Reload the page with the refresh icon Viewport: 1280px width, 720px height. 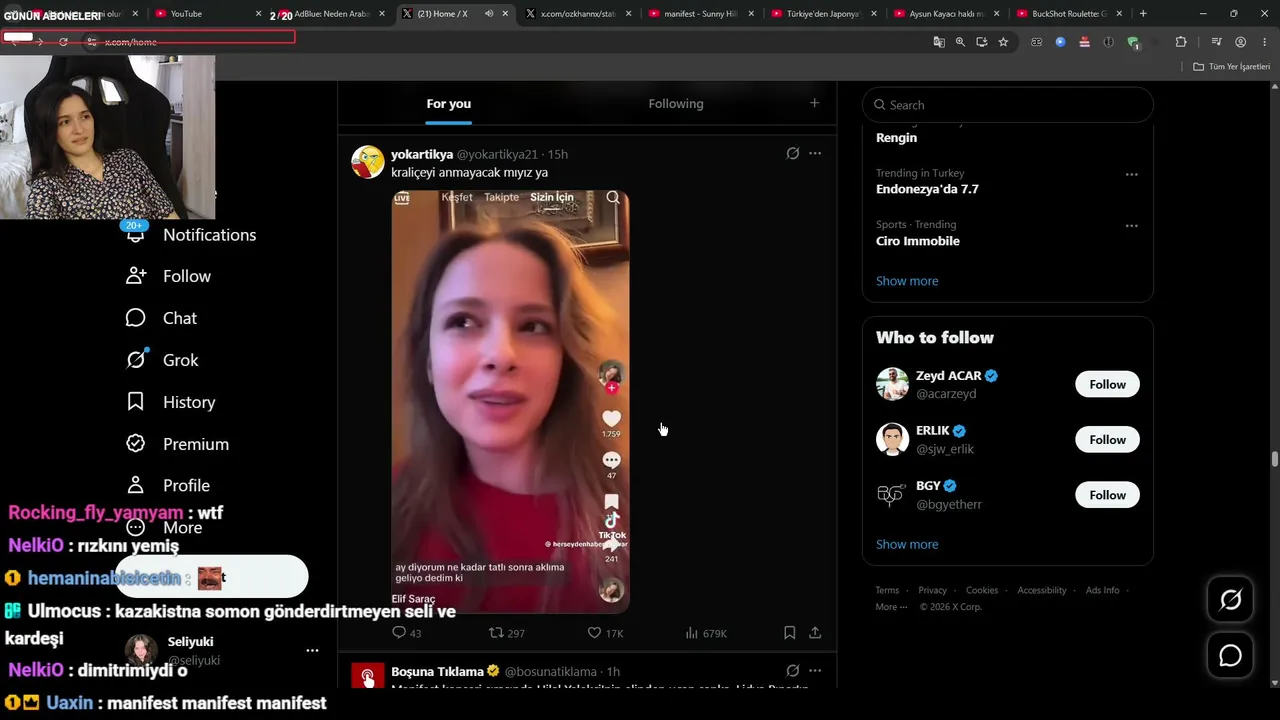coord(63,42)
